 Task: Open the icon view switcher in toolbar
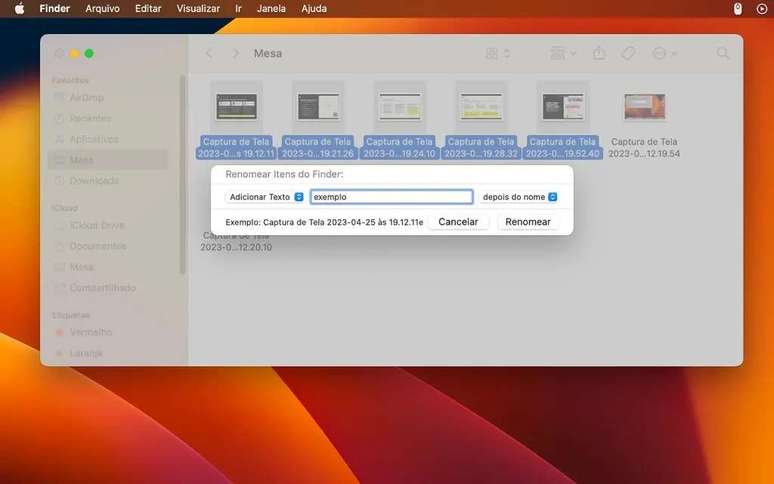click(498, 53)
